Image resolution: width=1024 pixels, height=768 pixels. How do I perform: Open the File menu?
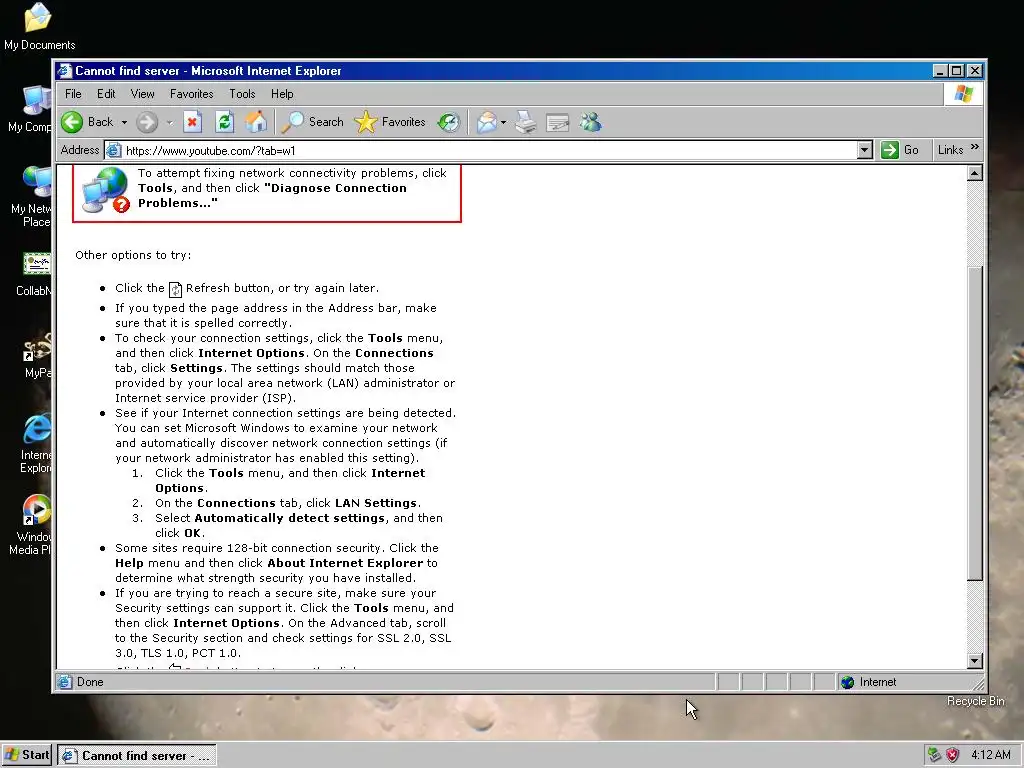pyautogui.click(x=73, y=94)
